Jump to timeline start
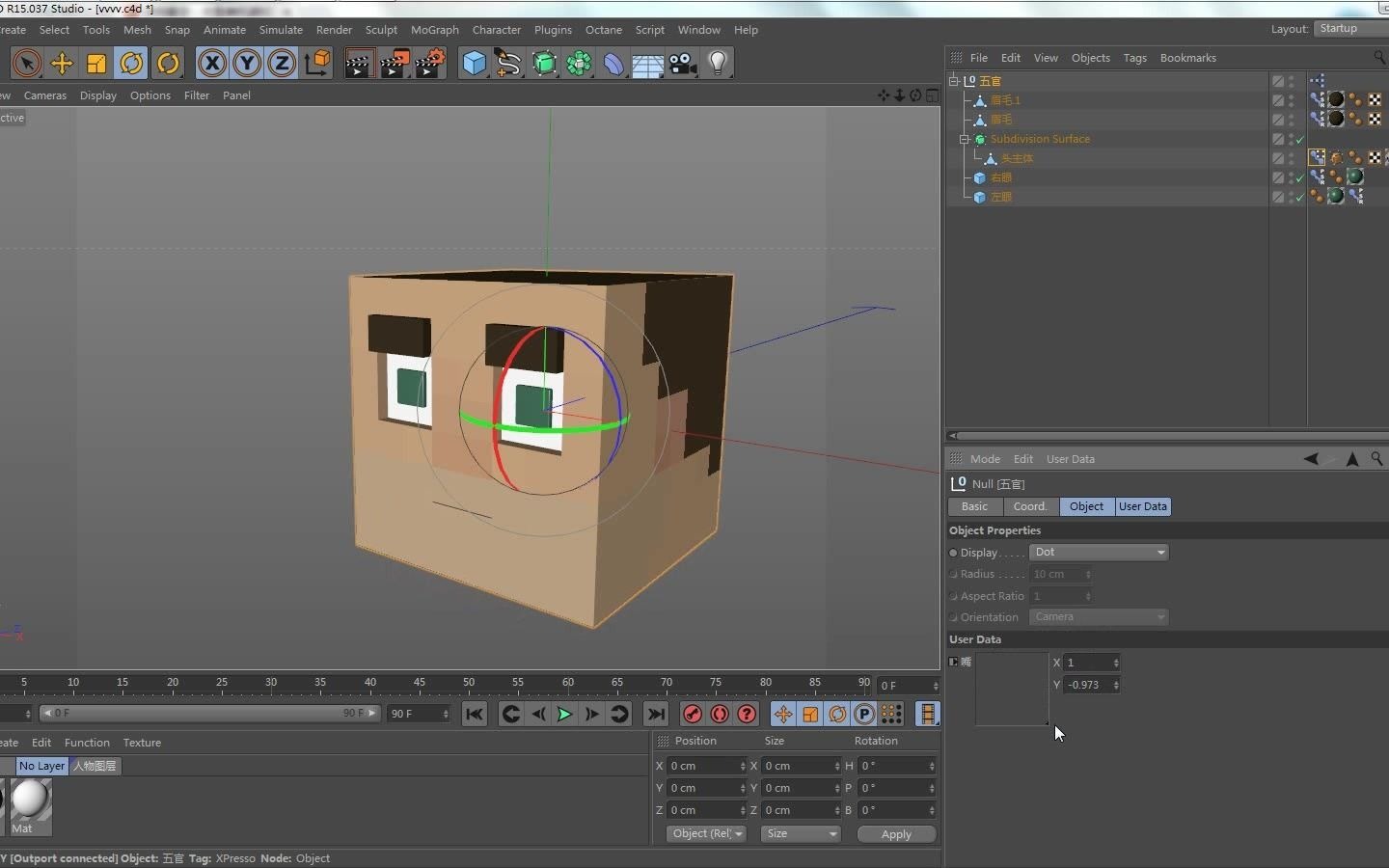1389x868 pixels. tap(474, 715)
